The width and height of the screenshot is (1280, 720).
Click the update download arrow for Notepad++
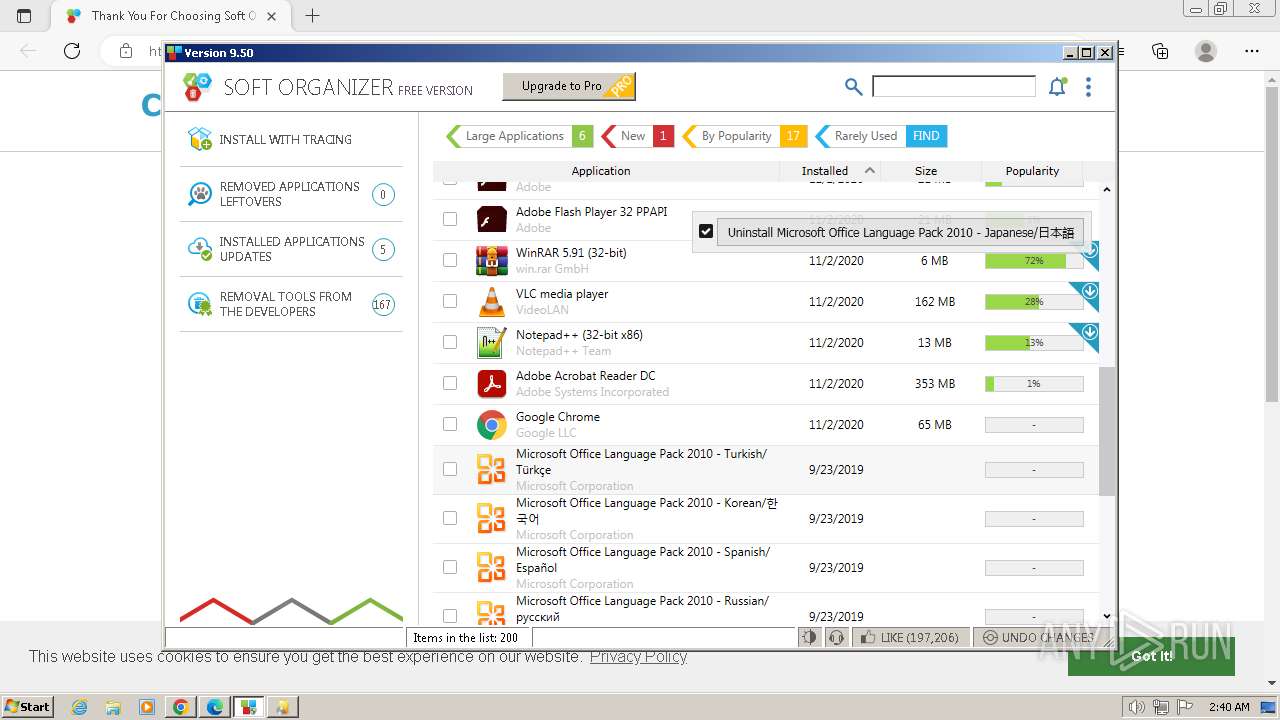click(1090, 333)
